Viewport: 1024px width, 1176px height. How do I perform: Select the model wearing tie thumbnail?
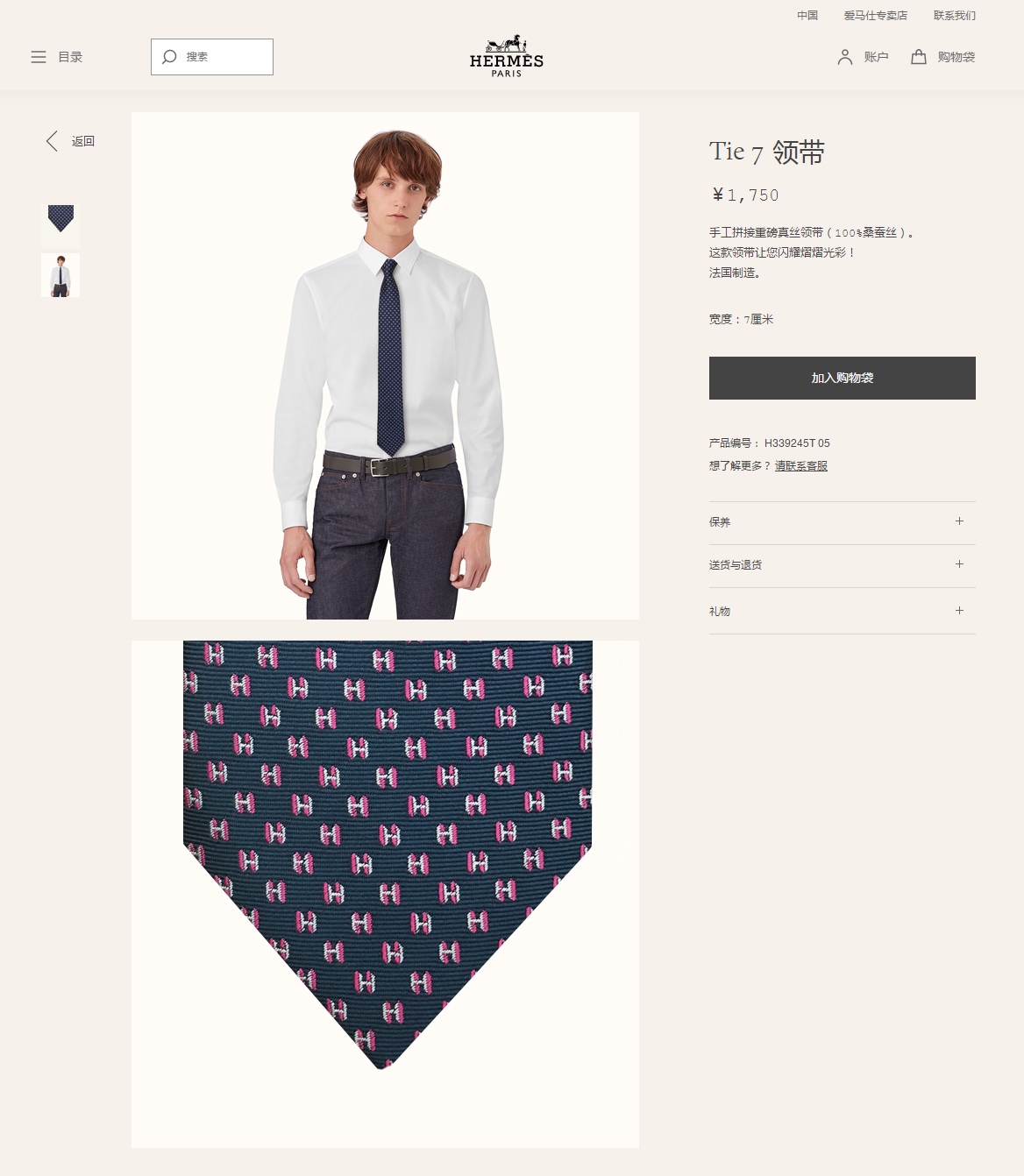click(60, 275)
